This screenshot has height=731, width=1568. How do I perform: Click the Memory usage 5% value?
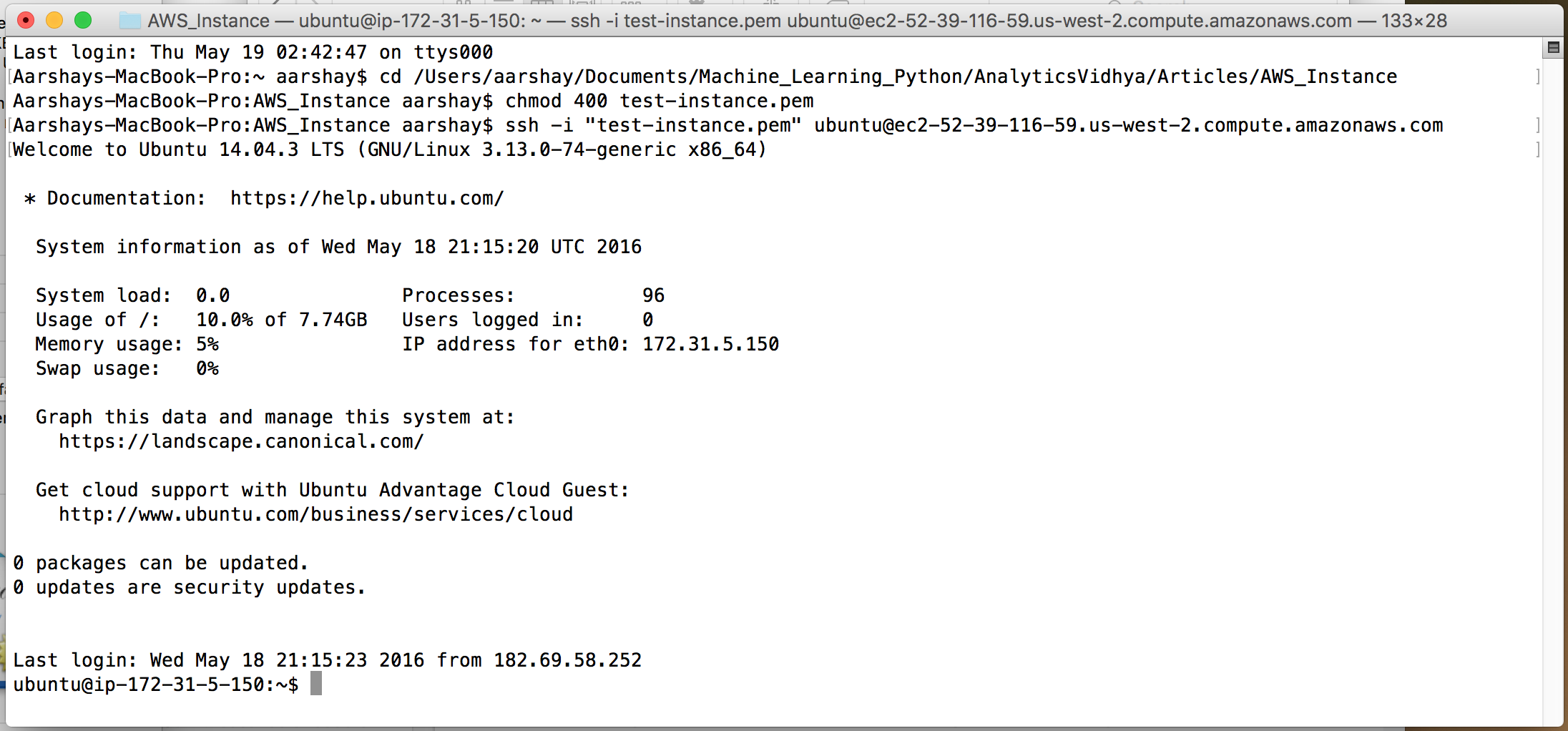[207, 344]
